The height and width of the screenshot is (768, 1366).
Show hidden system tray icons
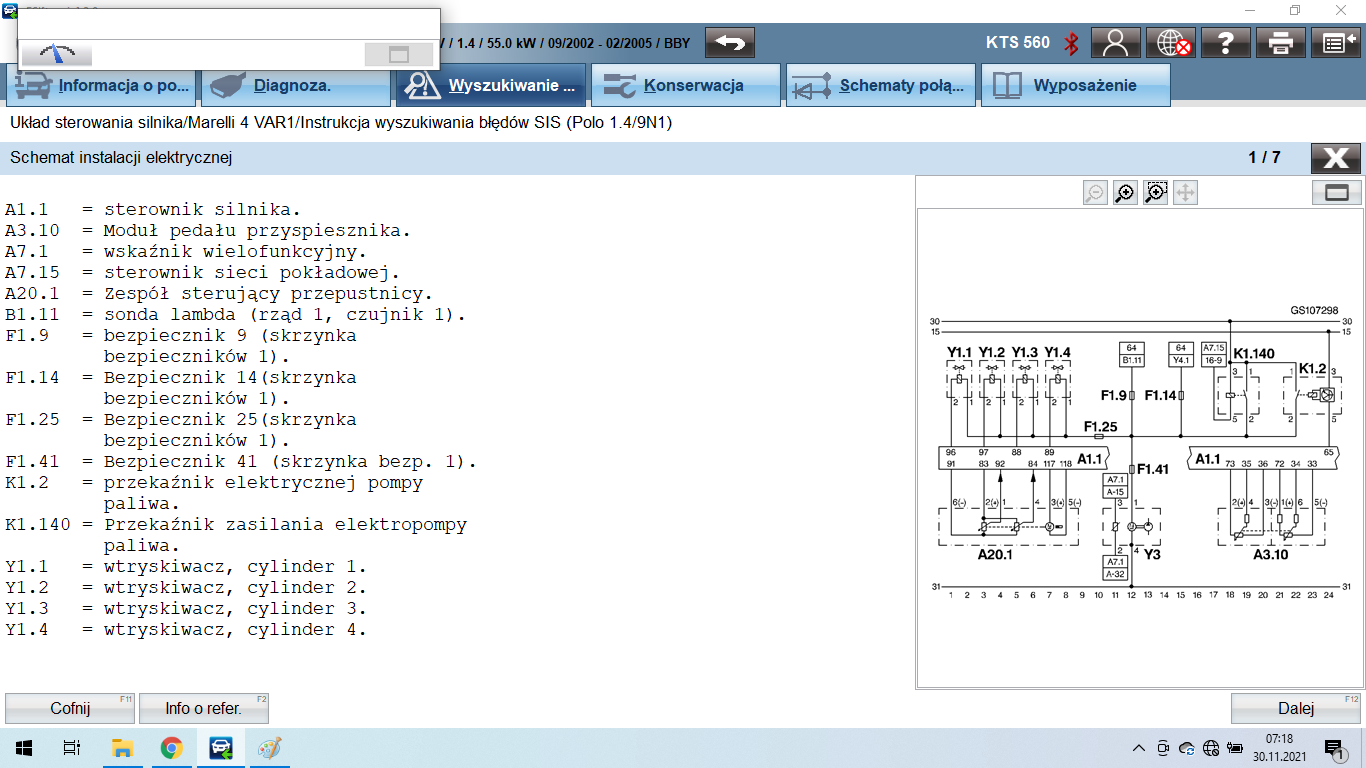1138,748
